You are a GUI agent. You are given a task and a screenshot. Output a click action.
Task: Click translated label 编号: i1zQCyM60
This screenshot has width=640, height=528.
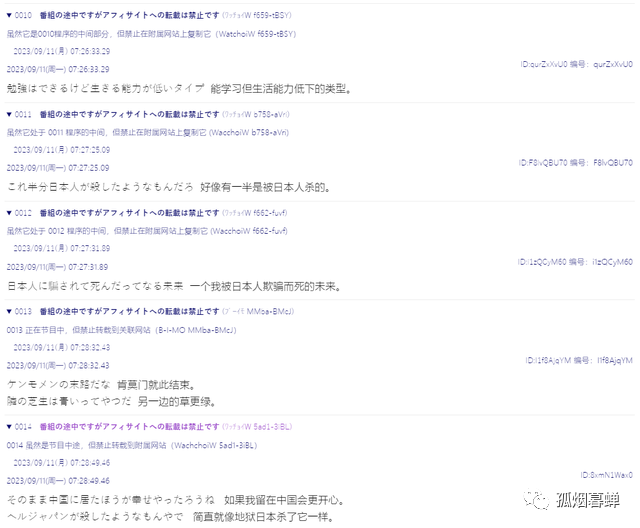(x=601, y=262)
